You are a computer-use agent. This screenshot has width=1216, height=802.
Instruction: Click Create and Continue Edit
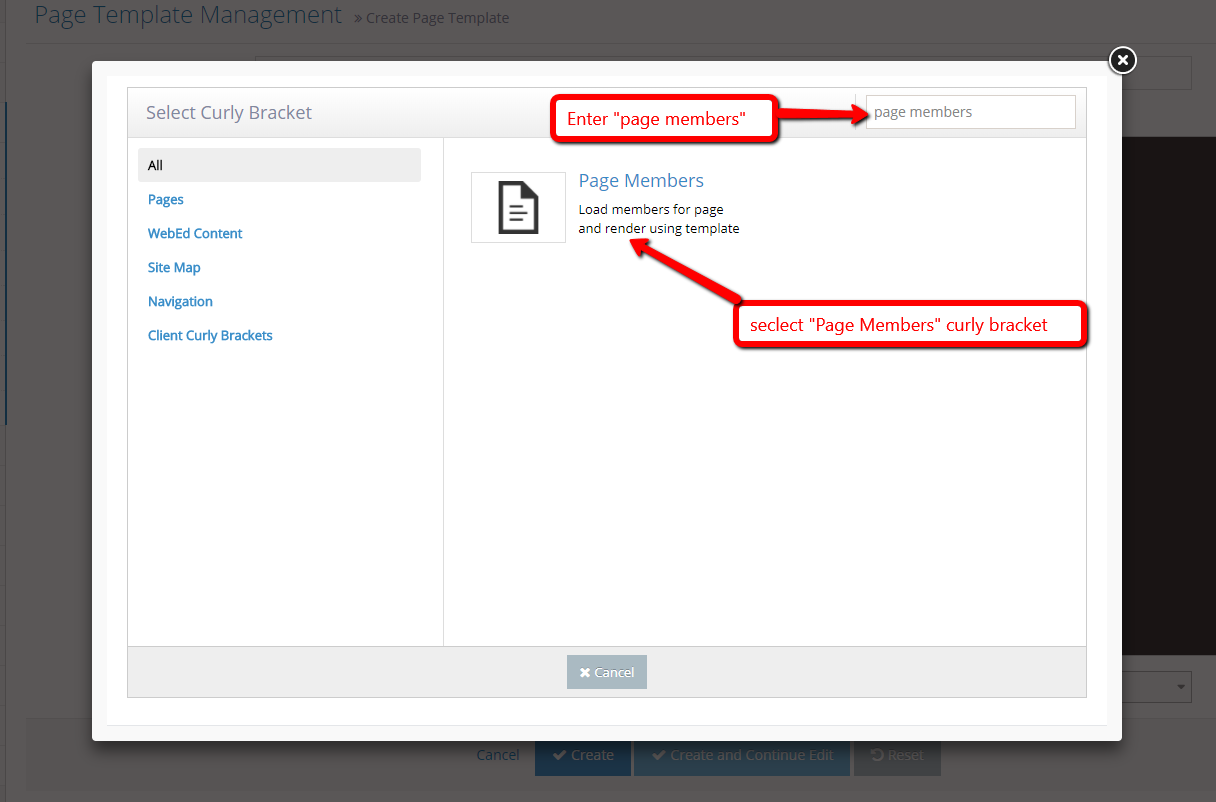coord(742,755)
